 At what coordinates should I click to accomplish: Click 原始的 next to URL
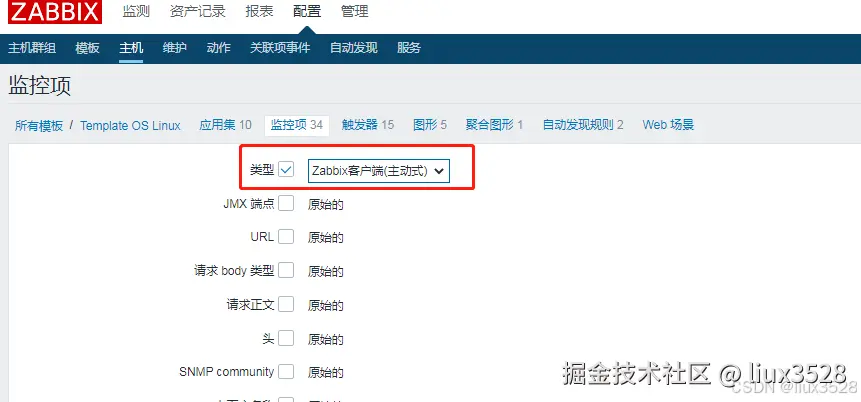pyautogui.click(x=326, y=238)
